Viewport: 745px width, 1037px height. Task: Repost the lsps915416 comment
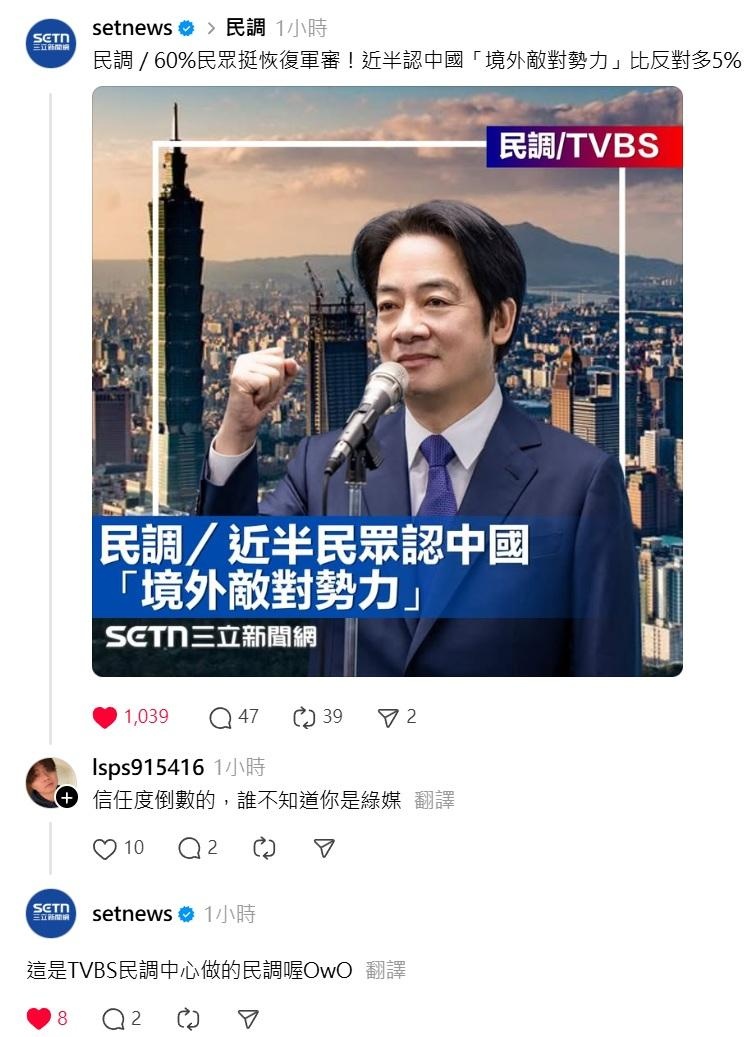point(264,849)
